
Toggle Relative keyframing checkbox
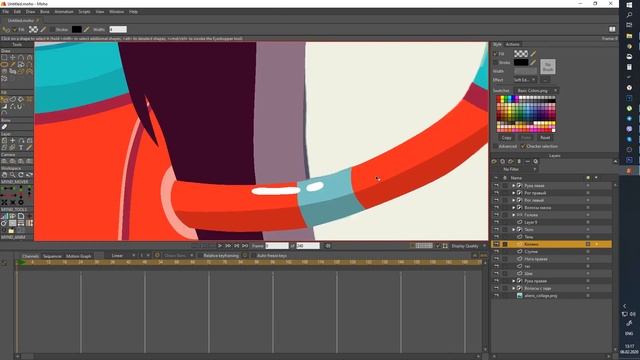point(200,256)
